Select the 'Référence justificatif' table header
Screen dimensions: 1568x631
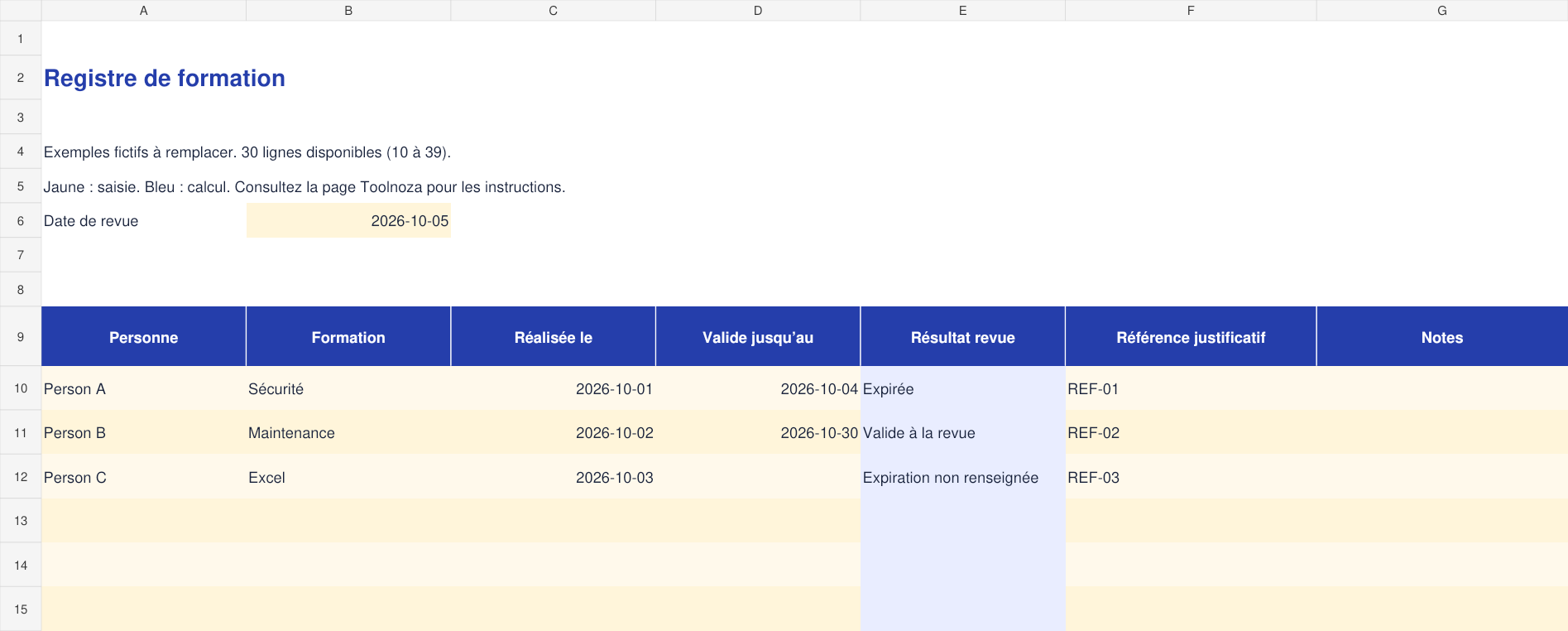point(1191,337)
